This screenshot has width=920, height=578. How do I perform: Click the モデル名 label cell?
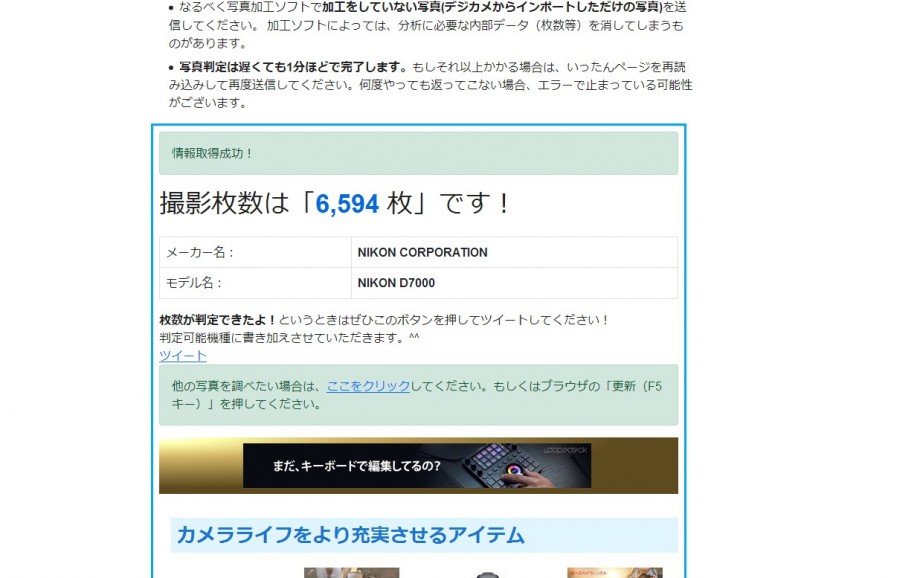tap(255, 283)
